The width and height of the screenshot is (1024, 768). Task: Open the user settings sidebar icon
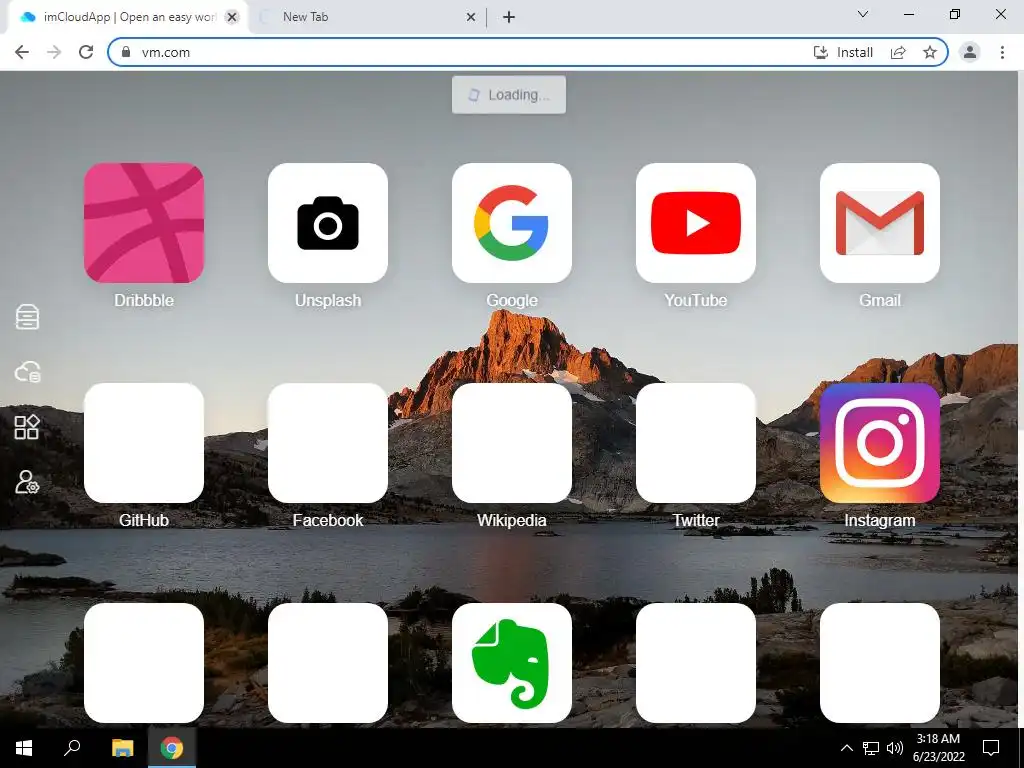coord(27,482)
